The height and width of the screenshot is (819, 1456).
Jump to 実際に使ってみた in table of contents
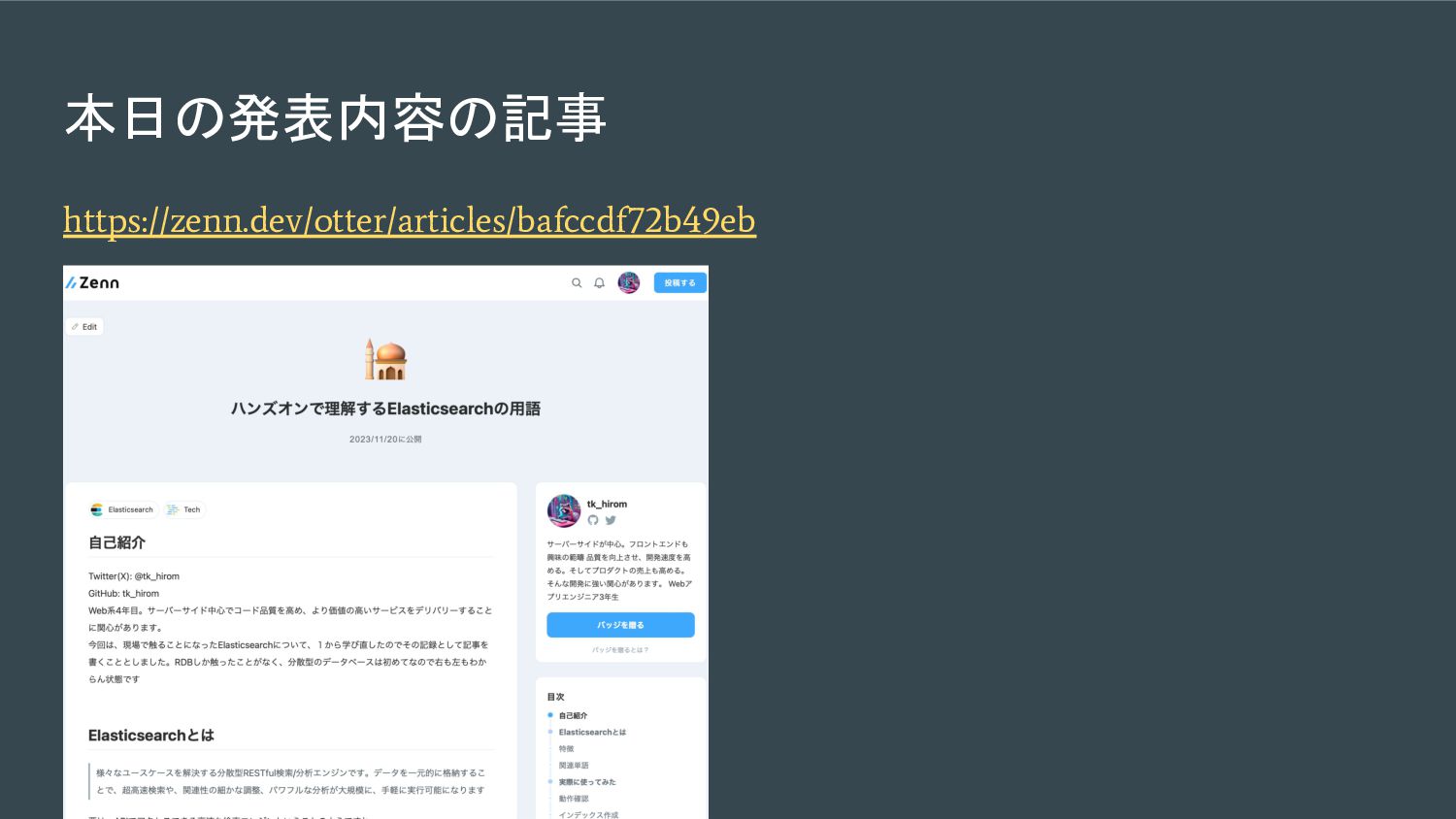587,782
